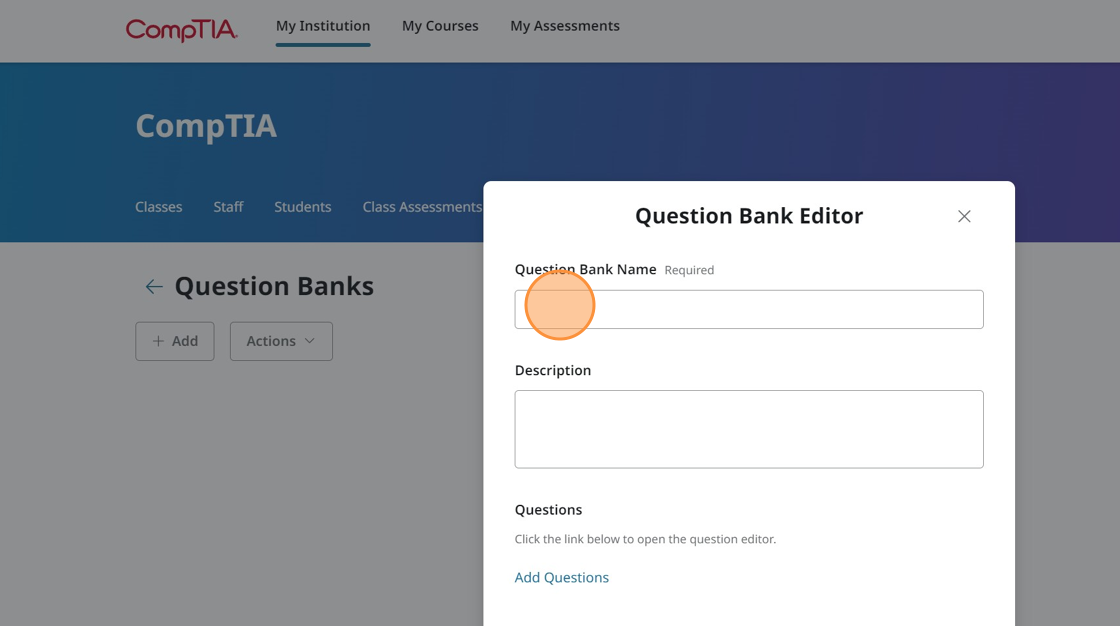Open the Staff tab
The width and height of the screenshot is (1120, 626).
coord(228,207)
